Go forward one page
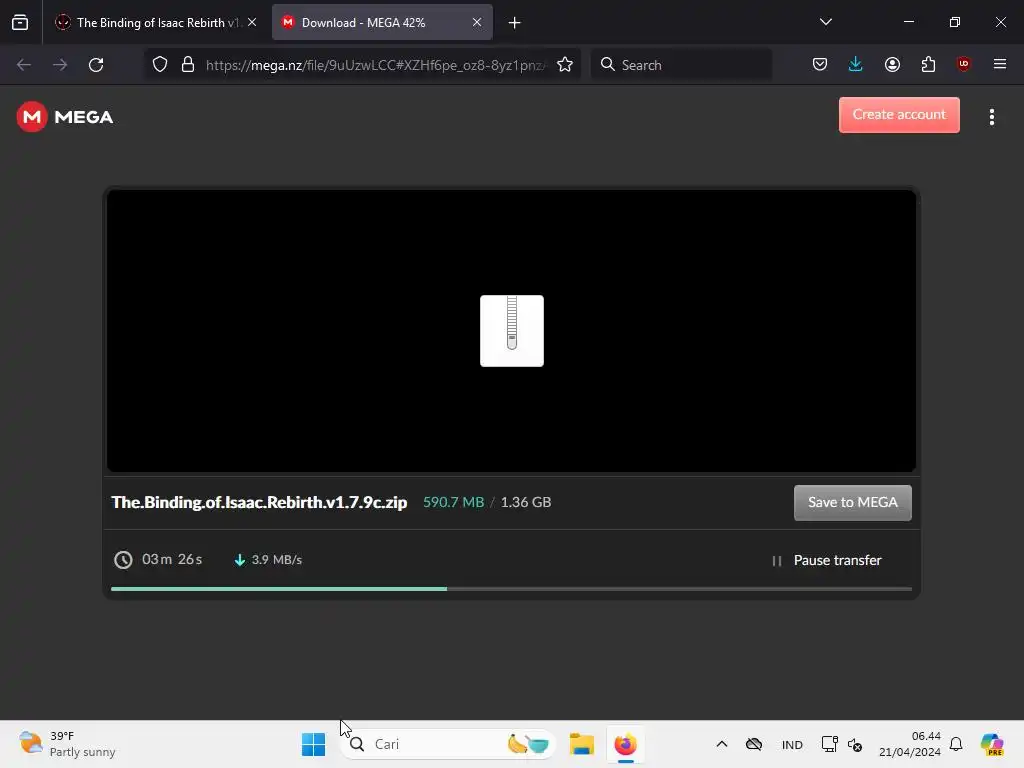Viewport: 1024px width, 768px height. click(x=60, y=65)
